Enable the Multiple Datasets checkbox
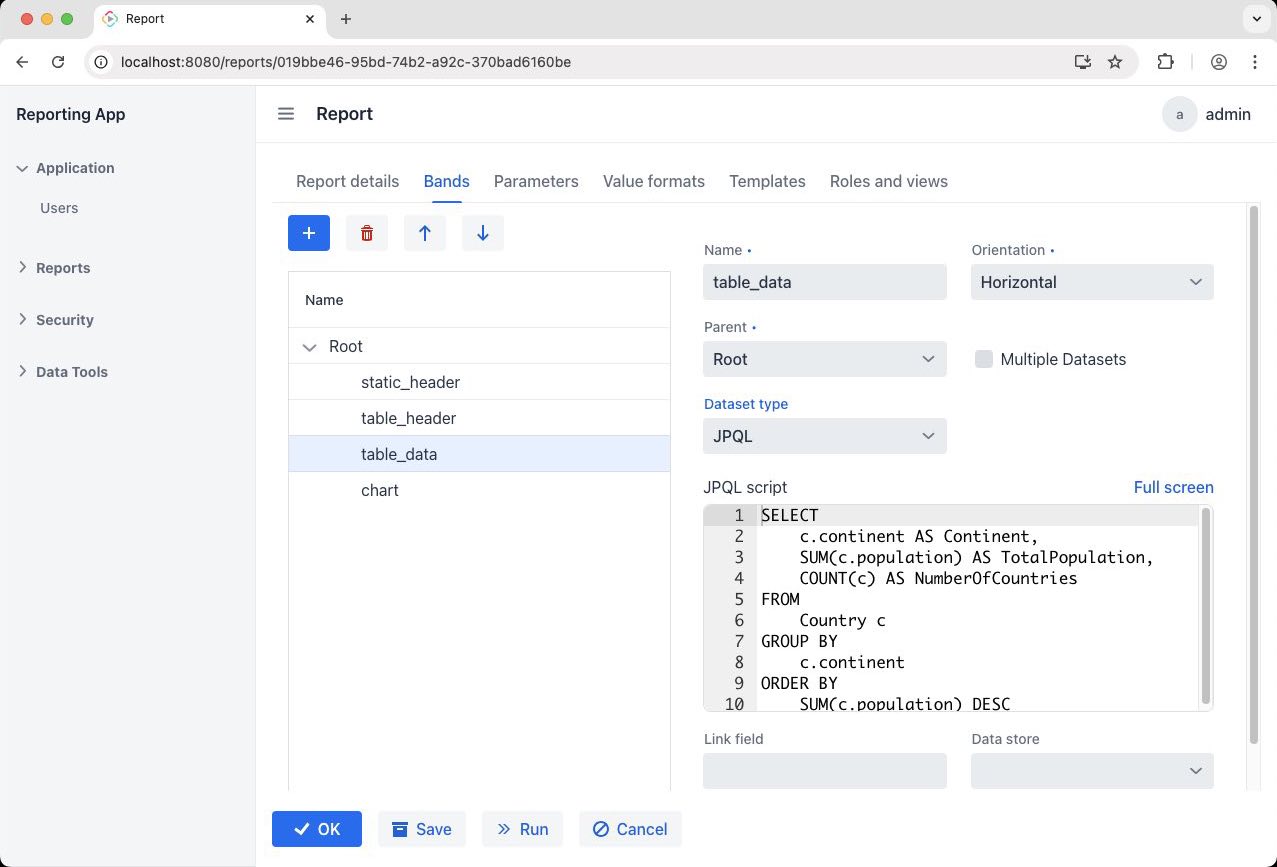The image size is (1277, 867). pyautogui.click(x=984, y=359)
